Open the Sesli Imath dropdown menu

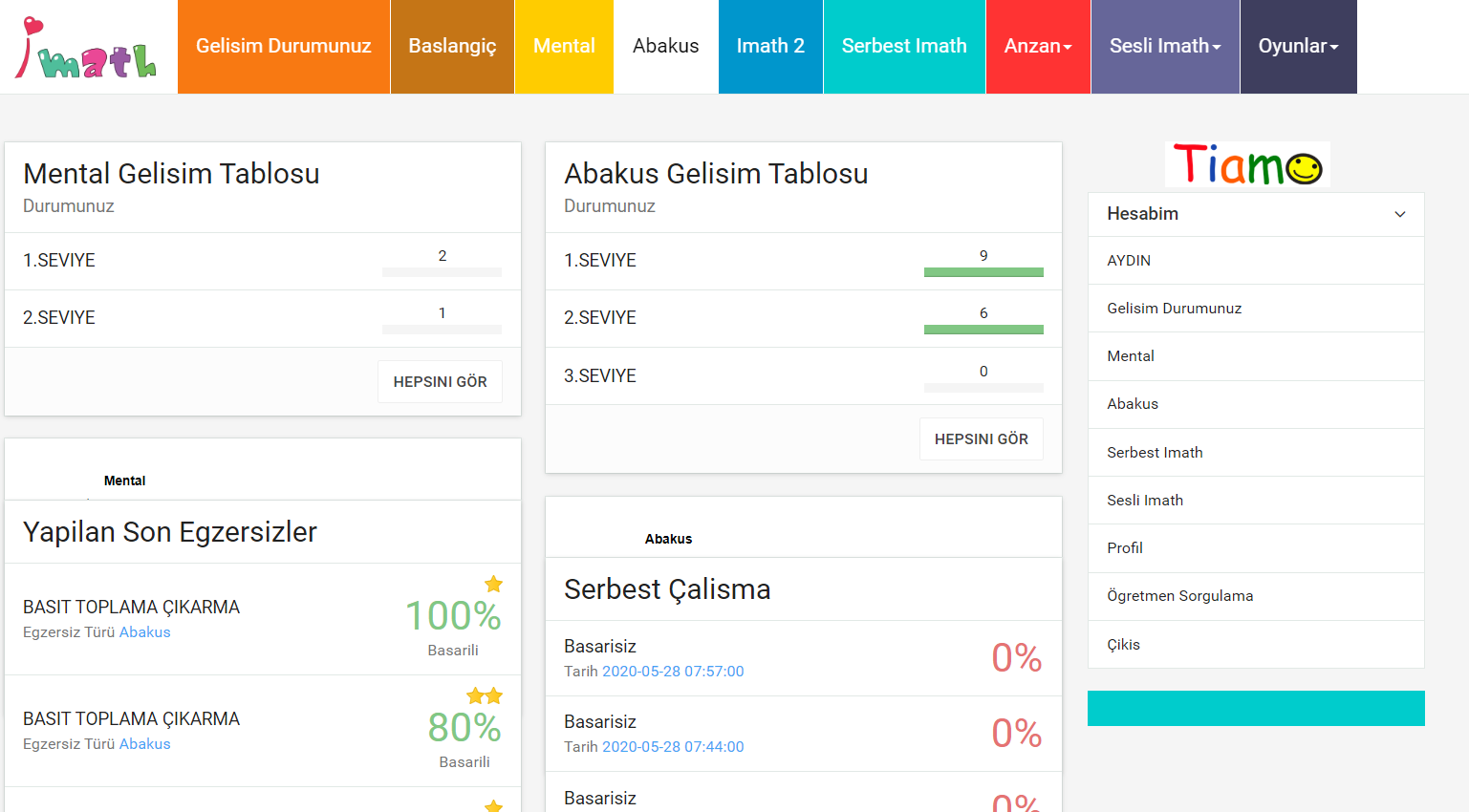click(1165, 46)
